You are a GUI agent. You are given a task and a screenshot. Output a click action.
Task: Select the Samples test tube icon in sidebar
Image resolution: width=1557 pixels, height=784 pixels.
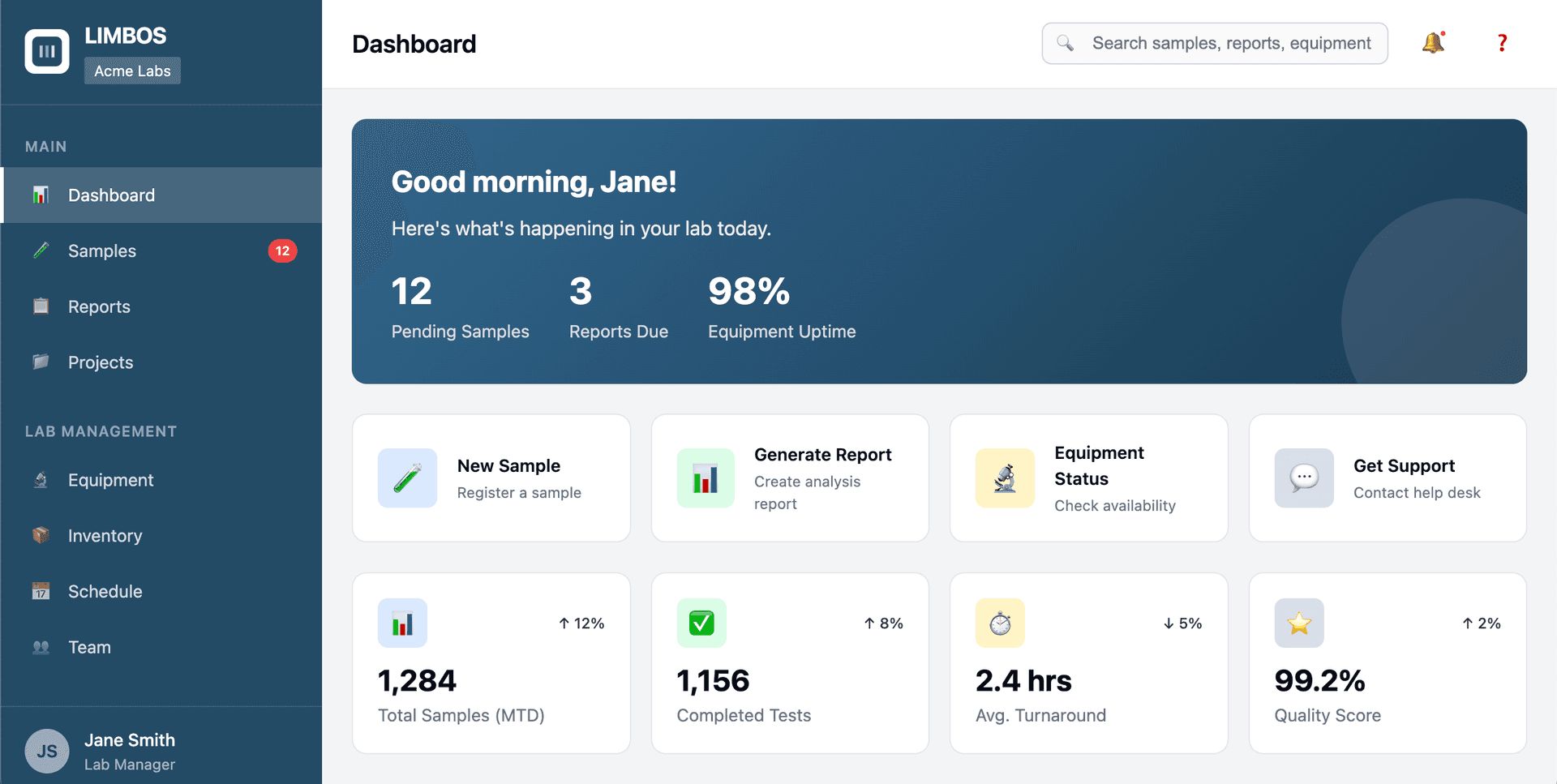[x=41, y=251]
